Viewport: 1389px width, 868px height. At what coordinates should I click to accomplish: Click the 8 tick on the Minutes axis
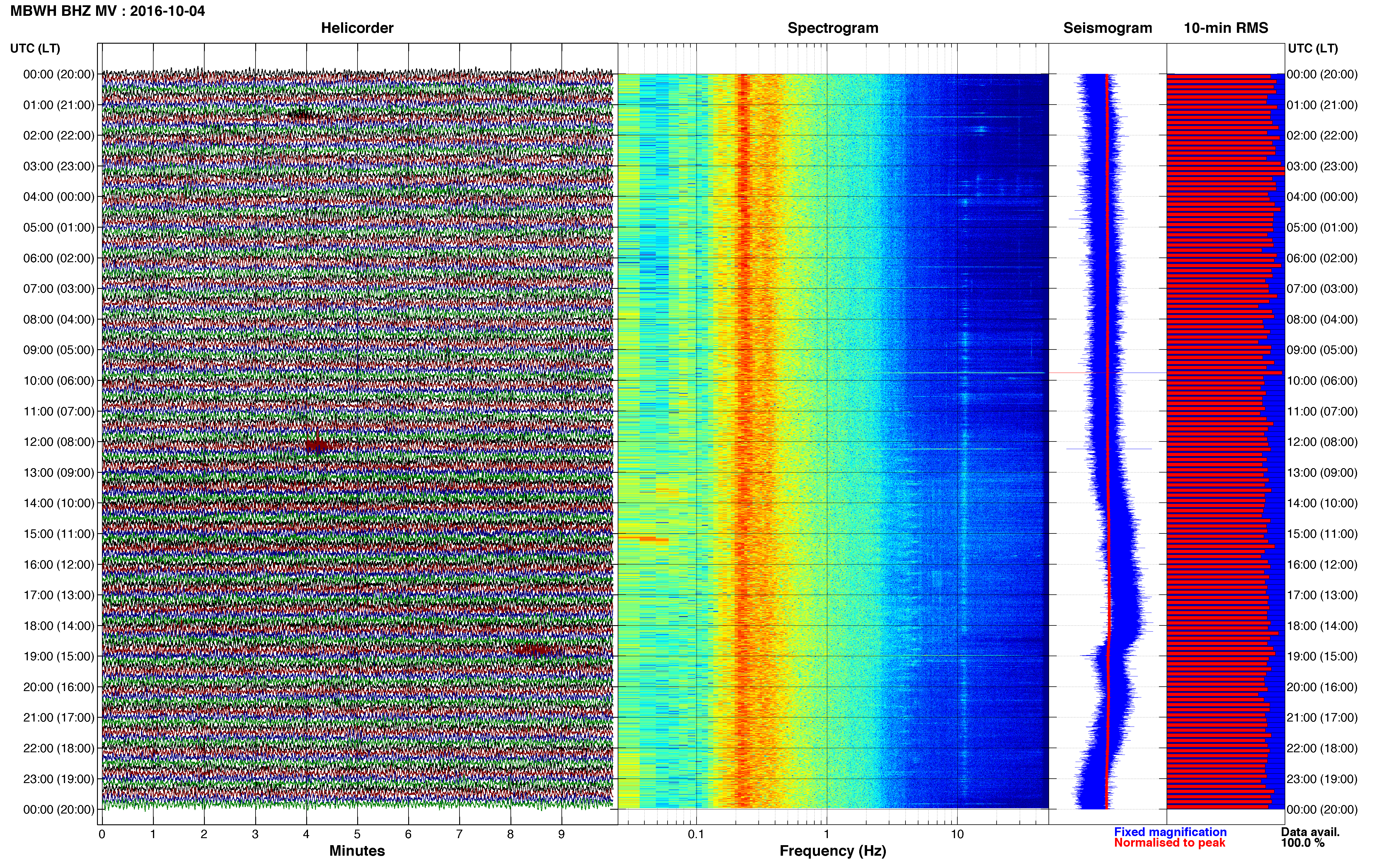tap(510, 834)
